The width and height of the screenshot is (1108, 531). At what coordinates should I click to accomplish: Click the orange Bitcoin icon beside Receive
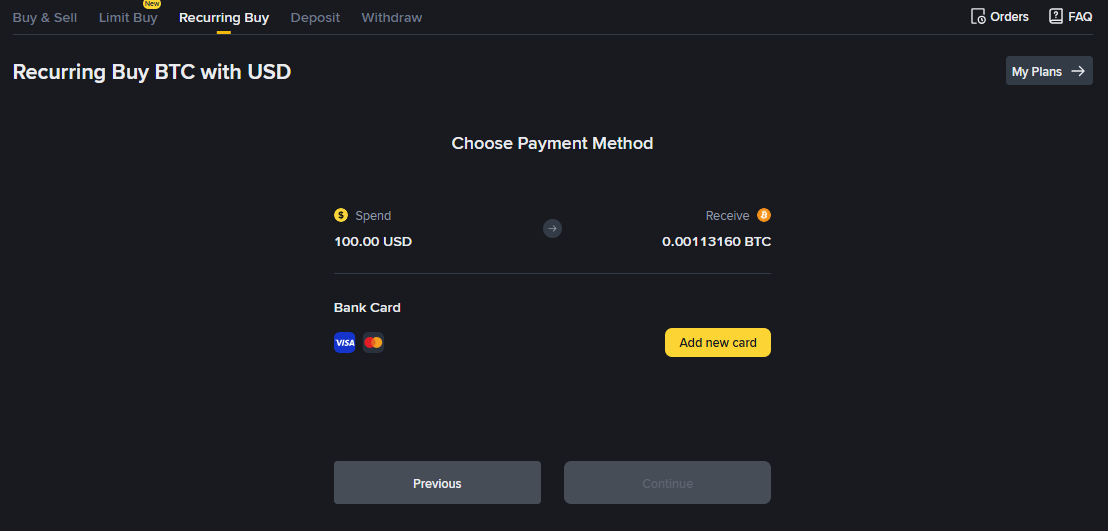point(764,215)
